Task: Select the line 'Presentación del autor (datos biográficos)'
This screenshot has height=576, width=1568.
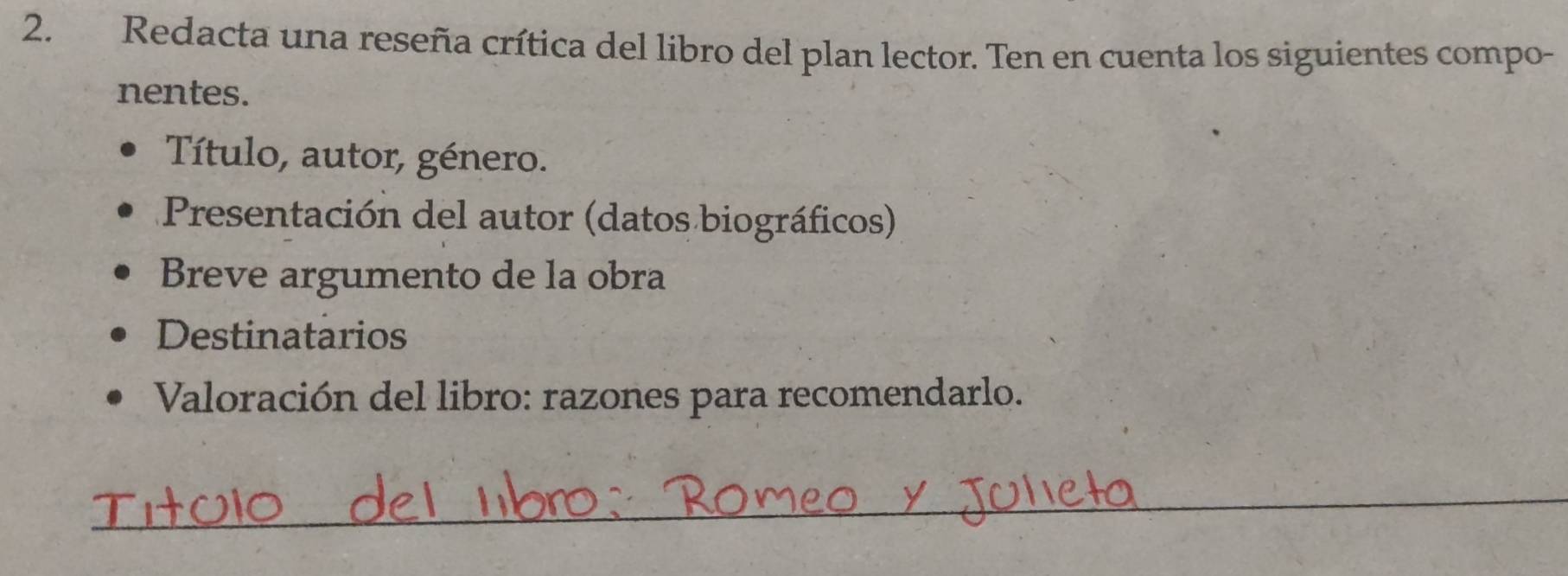Action: coord(530,216)
